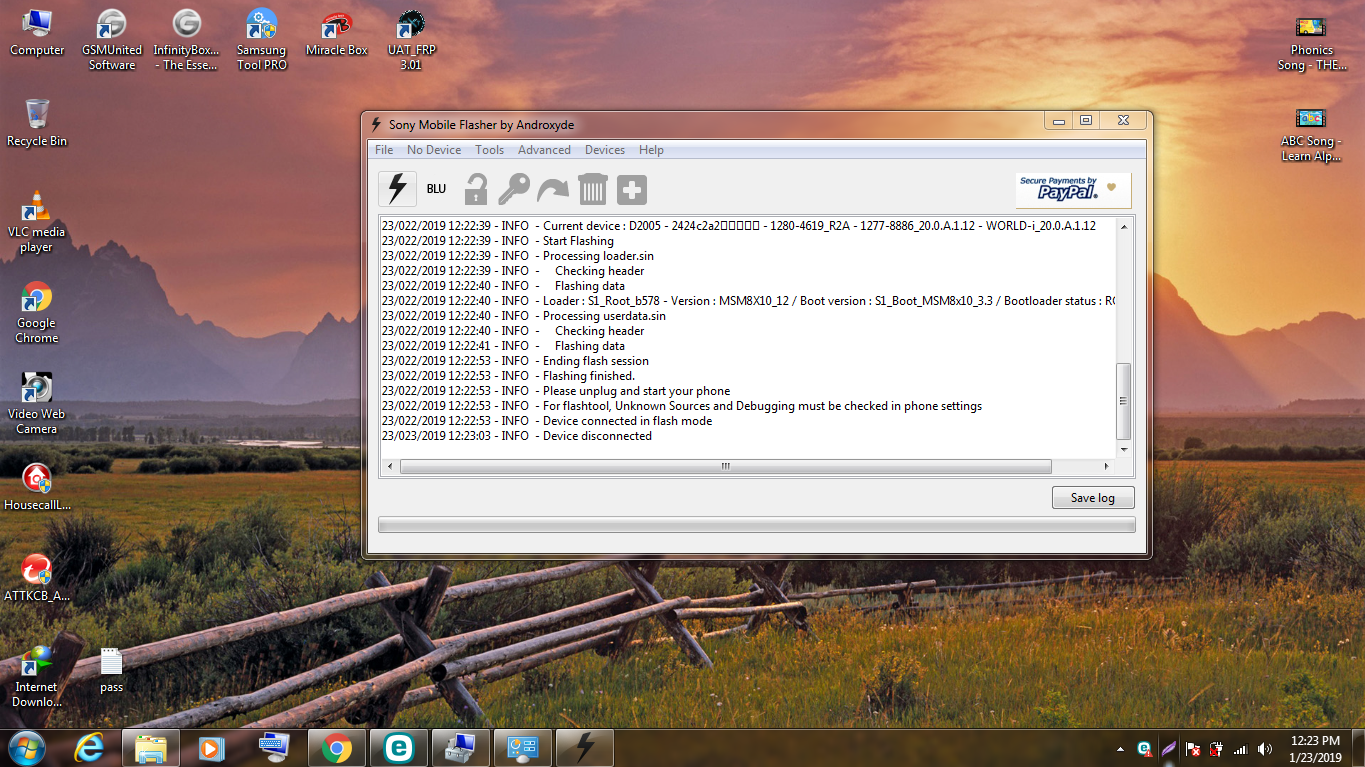1365x767 pixels.
Task: Select the Recycle Bin desktop icon
Action: pyautogui.click(x=37, y=123)
